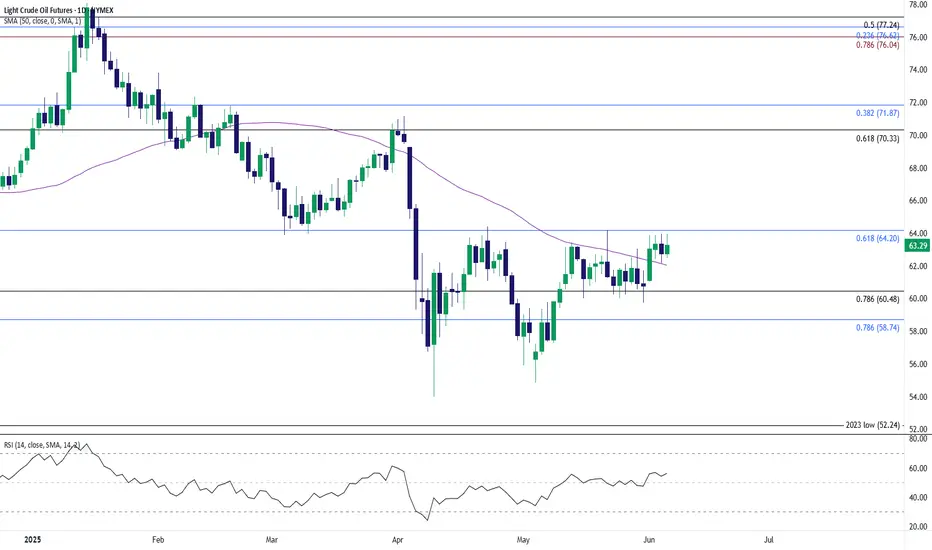Select Jul on the time axis
932x550 pixels.
click(x=768, y=541)
